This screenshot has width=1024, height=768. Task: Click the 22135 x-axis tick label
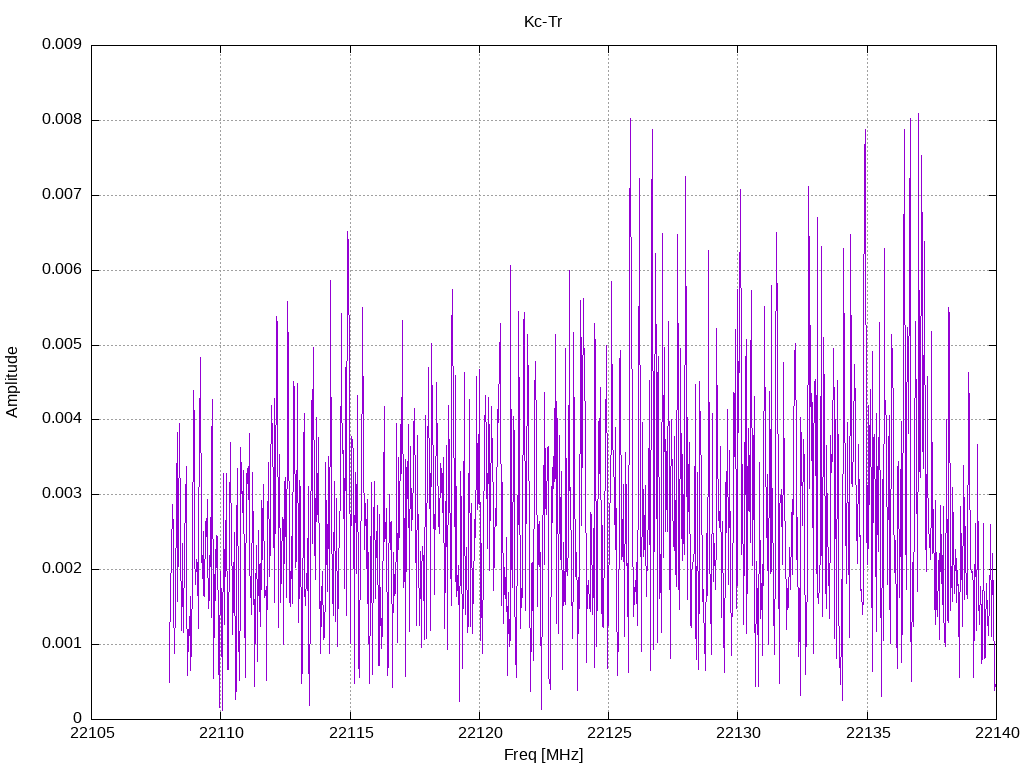(867, 734)
